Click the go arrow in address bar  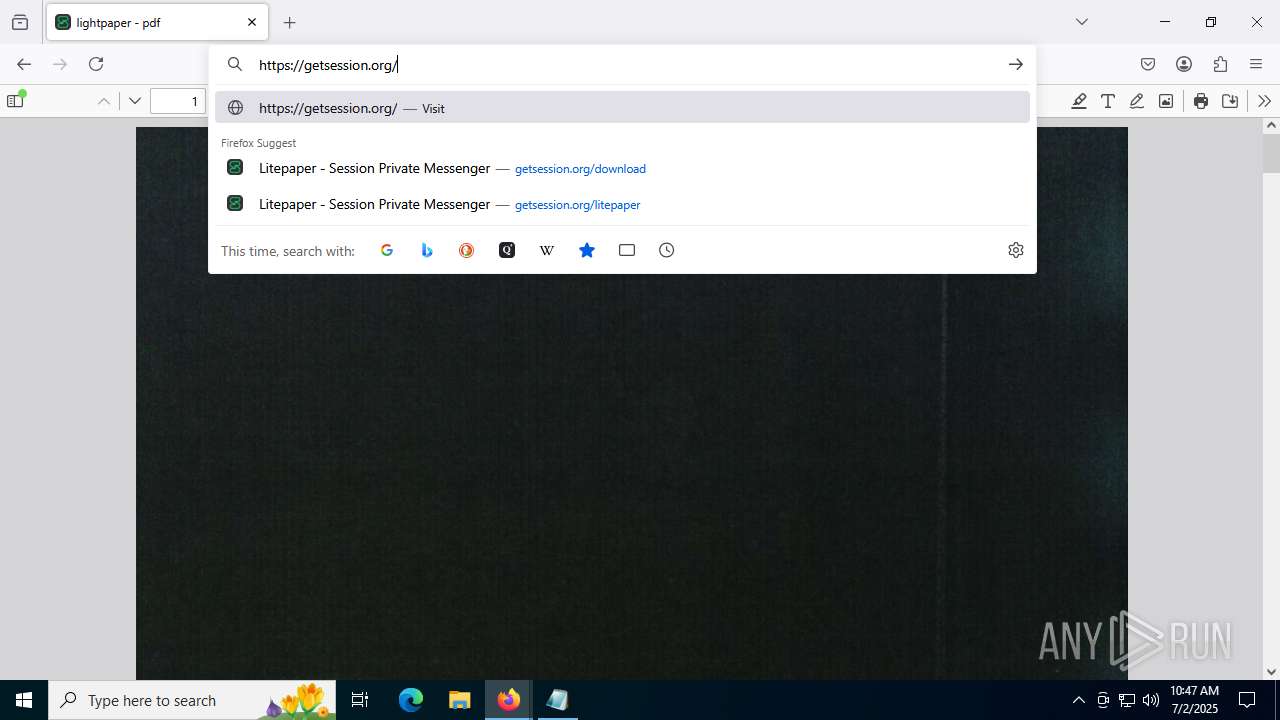pos(1016,65)
